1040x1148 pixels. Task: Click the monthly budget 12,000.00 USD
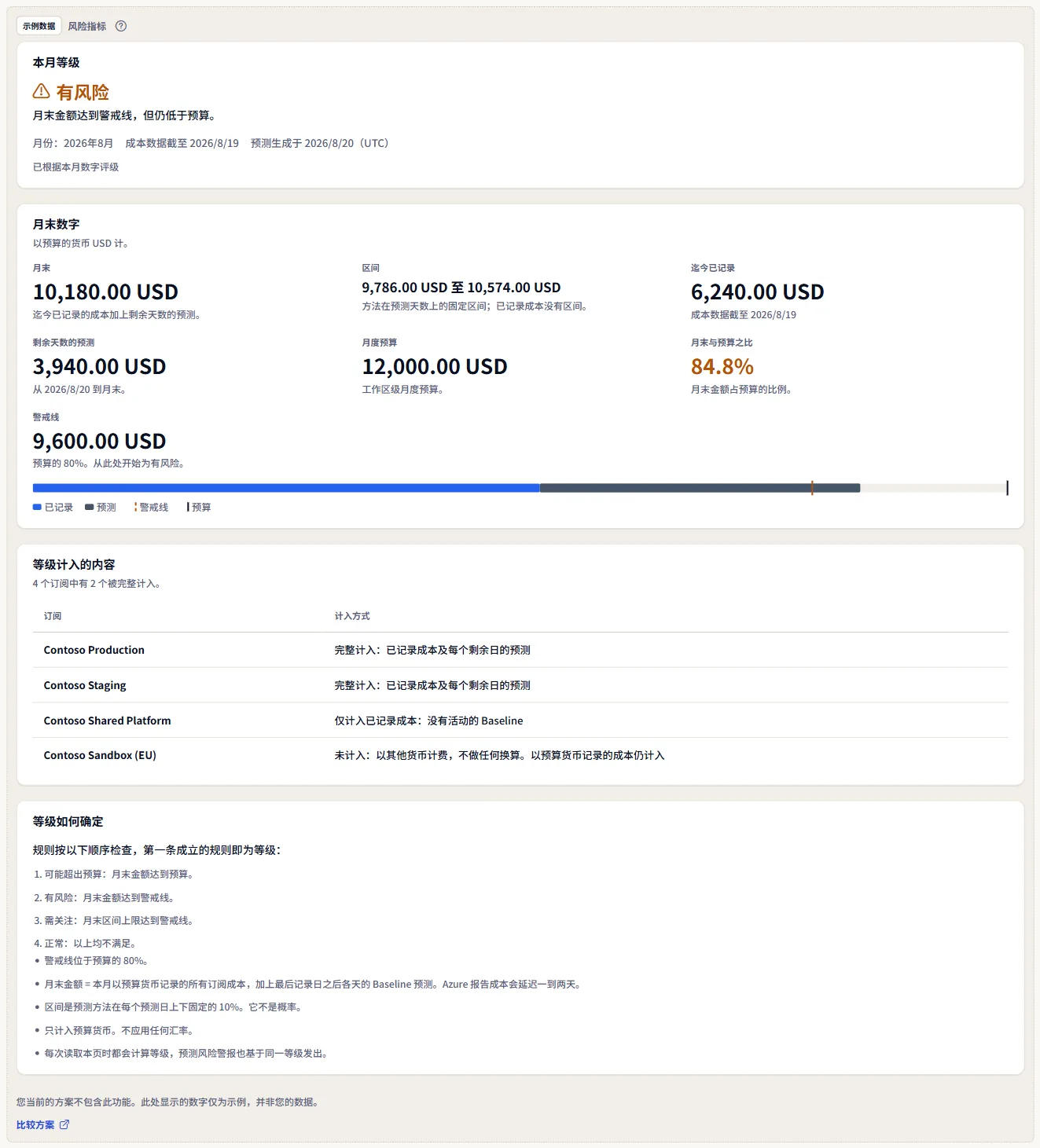435,367
